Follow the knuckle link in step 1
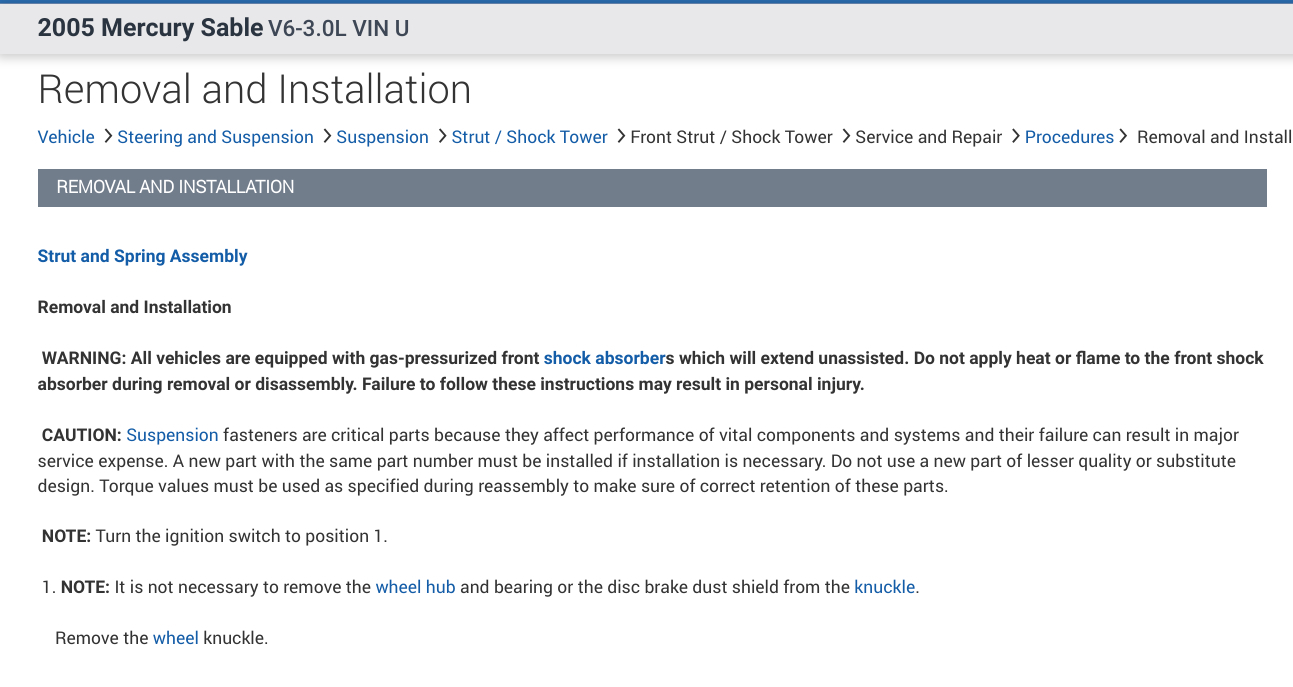Screen dimensions: 1293x687 click(884, 587)
